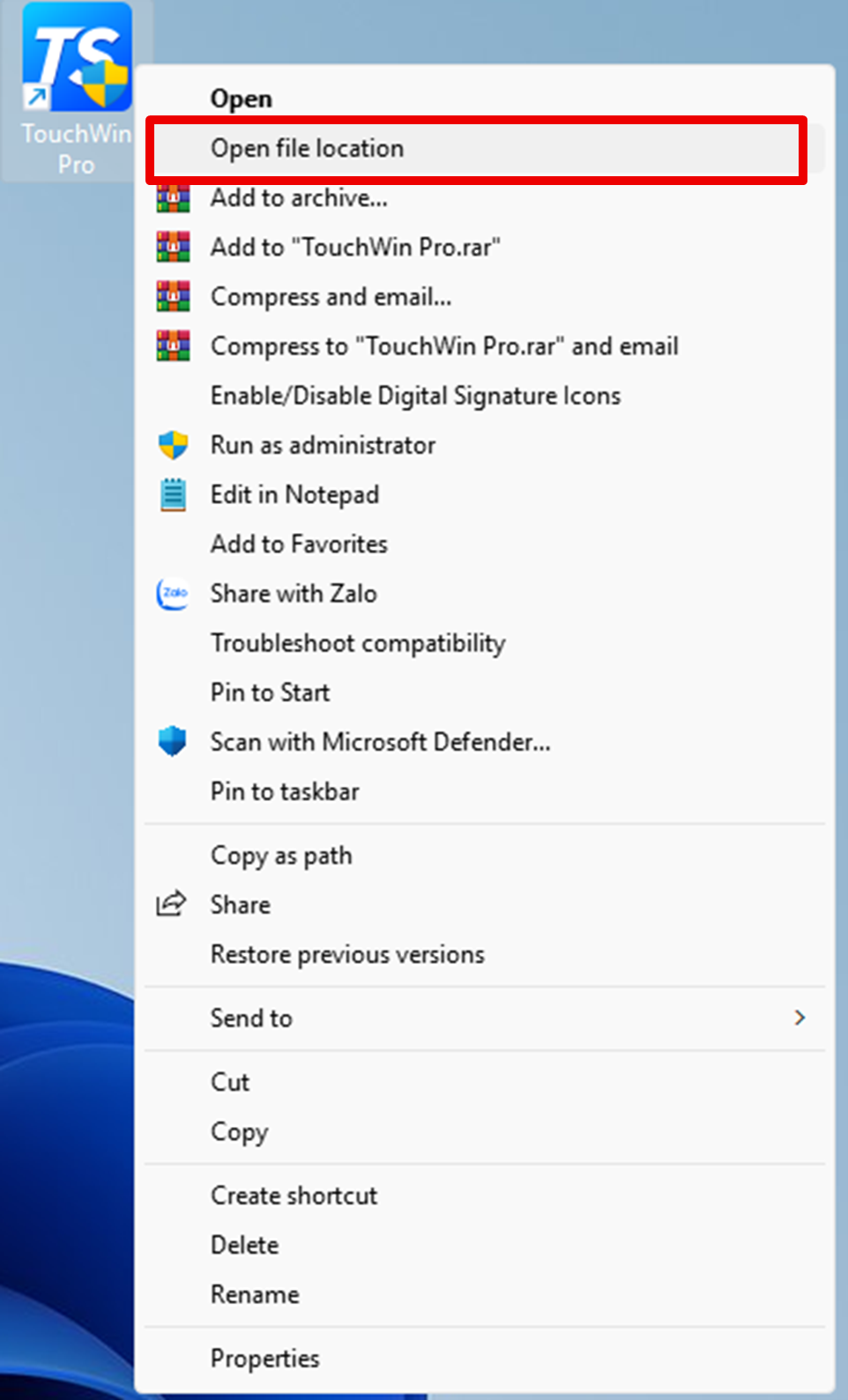Expand the Send to submenu arrow

800,1018
